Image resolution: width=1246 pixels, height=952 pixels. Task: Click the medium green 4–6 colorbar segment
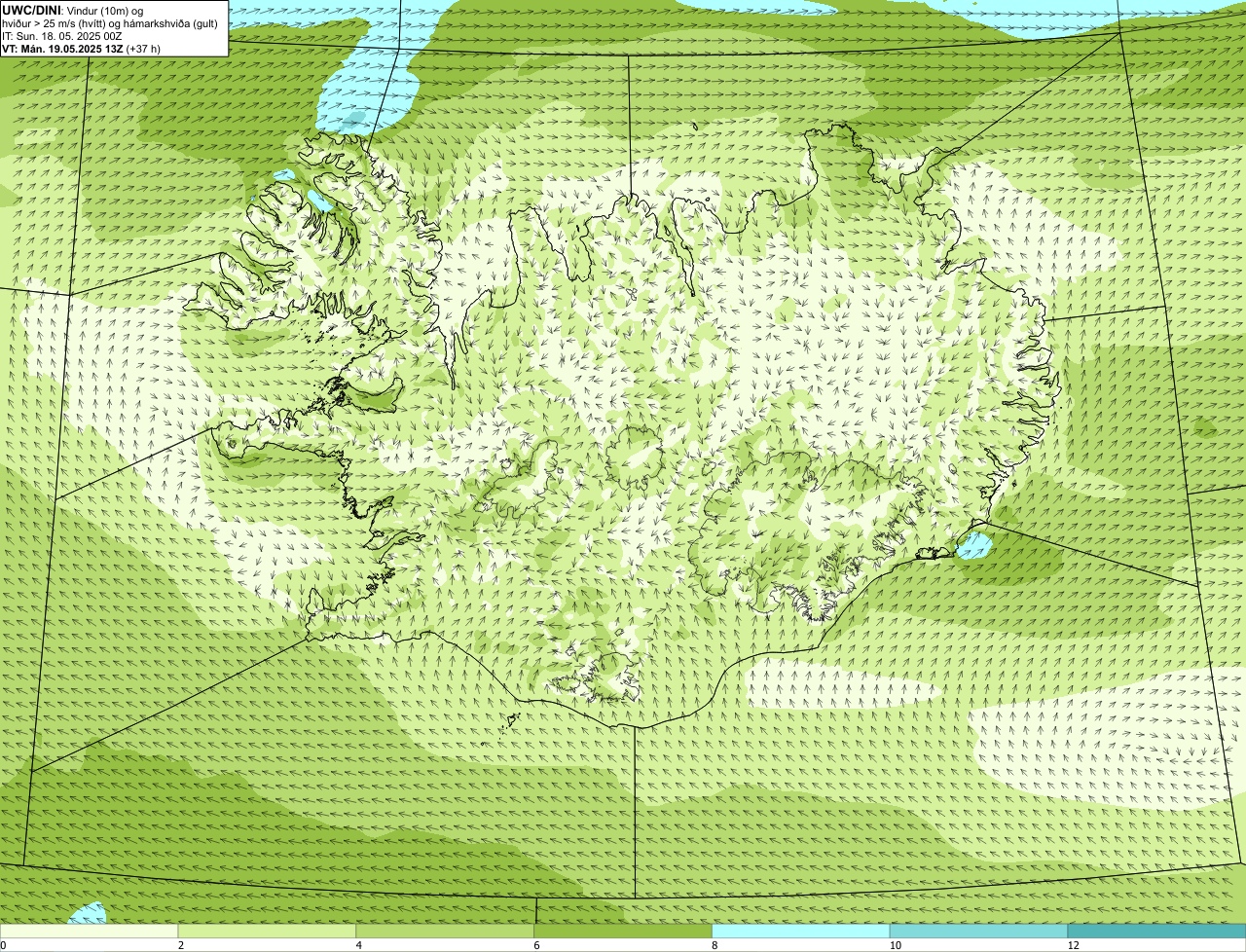pos(445,932)
